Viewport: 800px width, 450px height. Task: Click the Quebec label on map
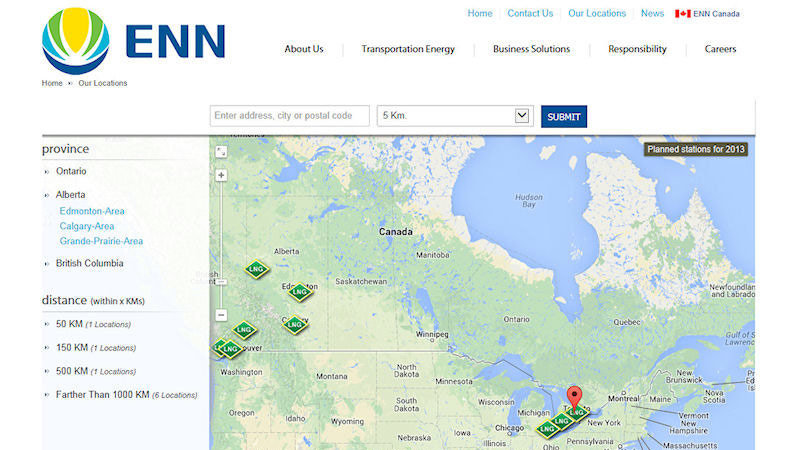coord(627,322)
